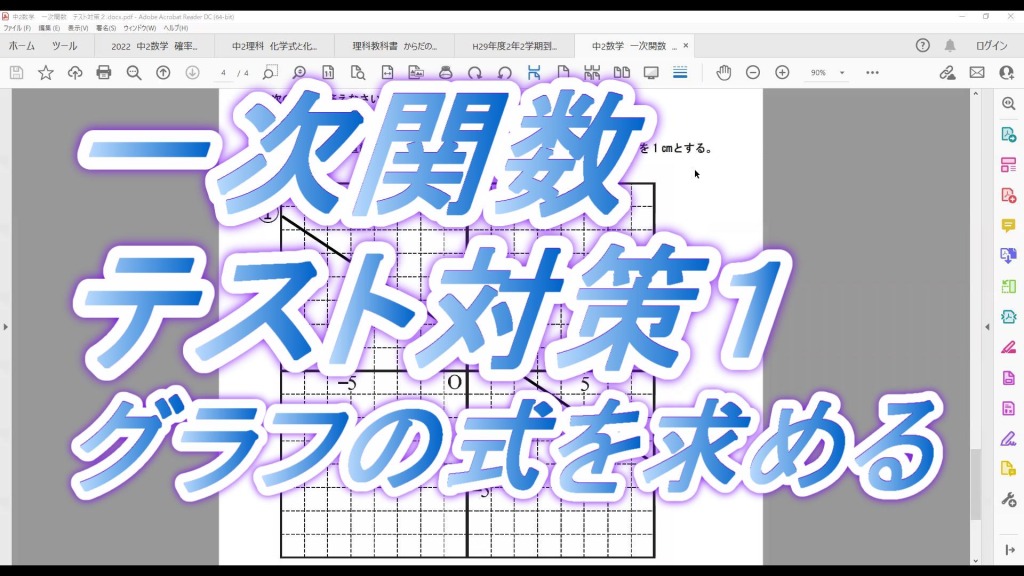Send the file by email envelope icon

977,73
